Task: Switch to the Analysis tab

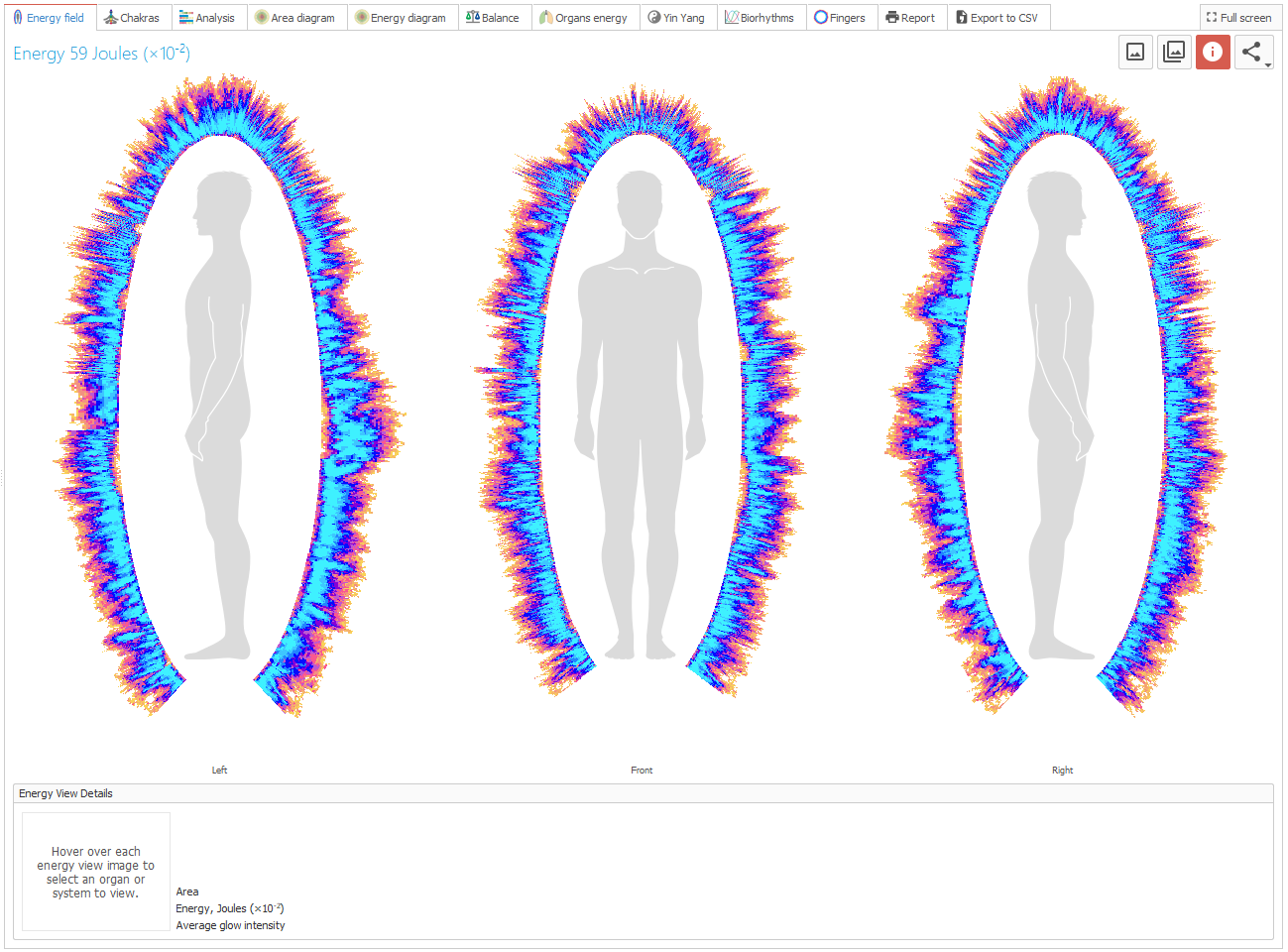Action: (x=207, y=18)
